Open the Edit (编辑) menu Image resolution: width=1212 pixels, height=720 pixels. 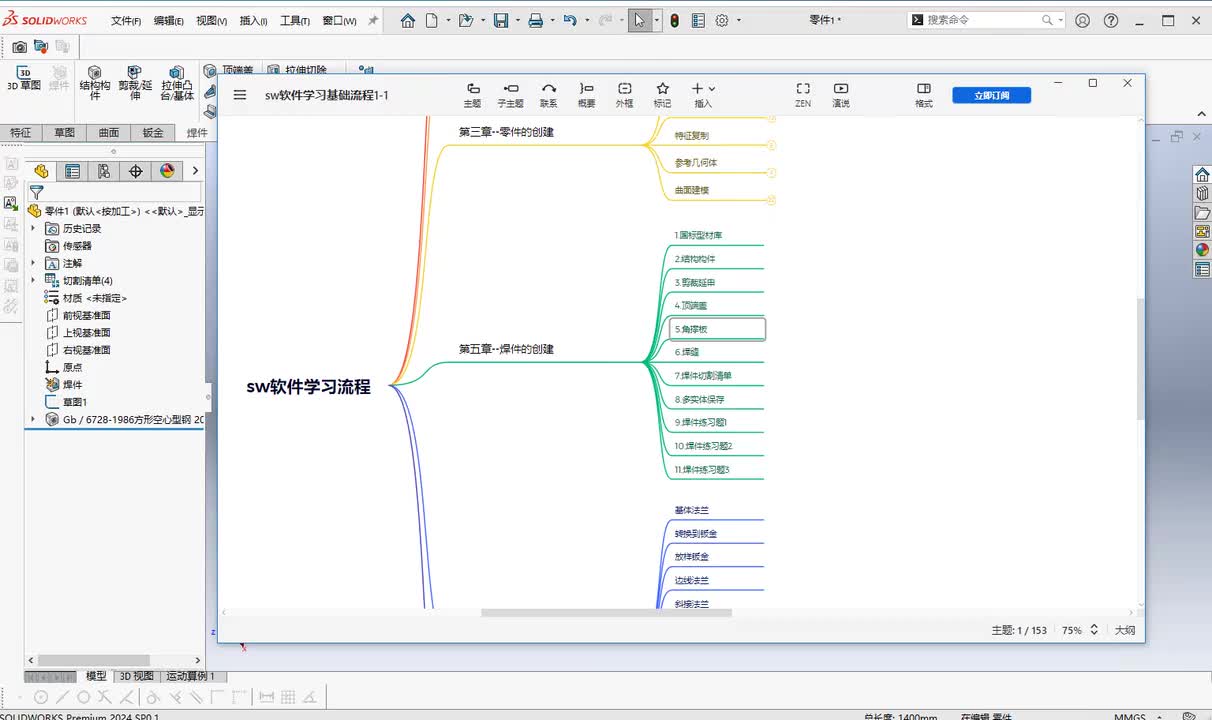tap(168, 20)
